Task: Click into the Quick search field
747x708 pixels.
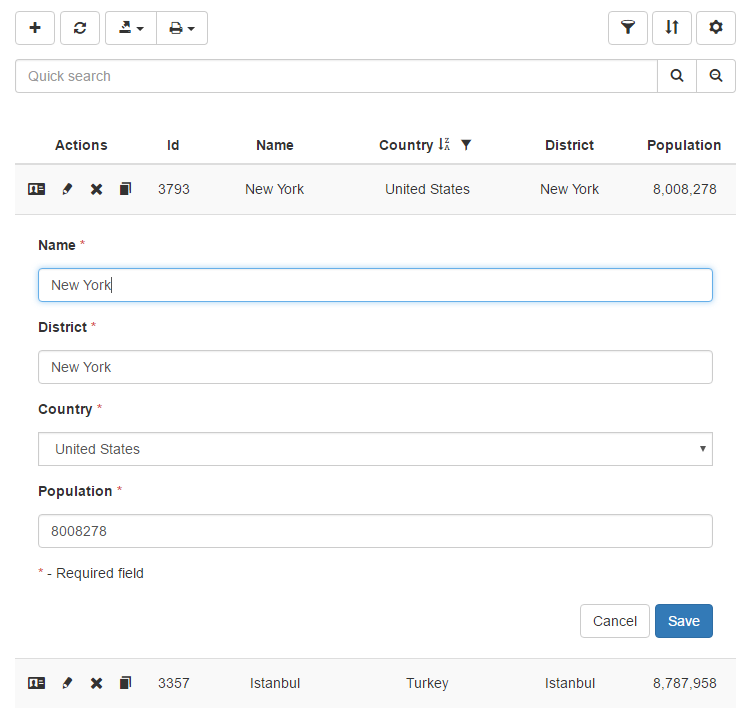Action: (336, 76)
